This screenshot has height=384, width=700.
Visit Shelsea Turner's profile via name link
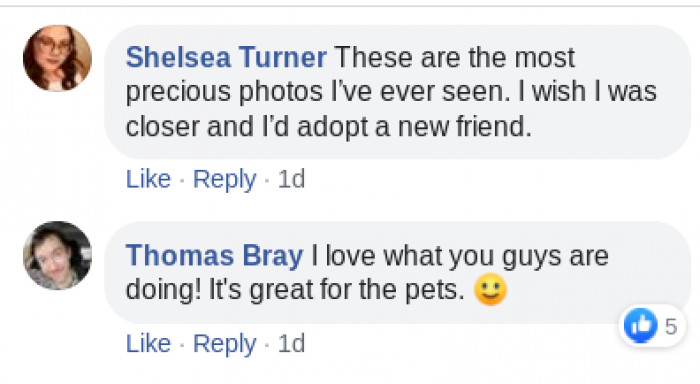[x=226, y=58]
